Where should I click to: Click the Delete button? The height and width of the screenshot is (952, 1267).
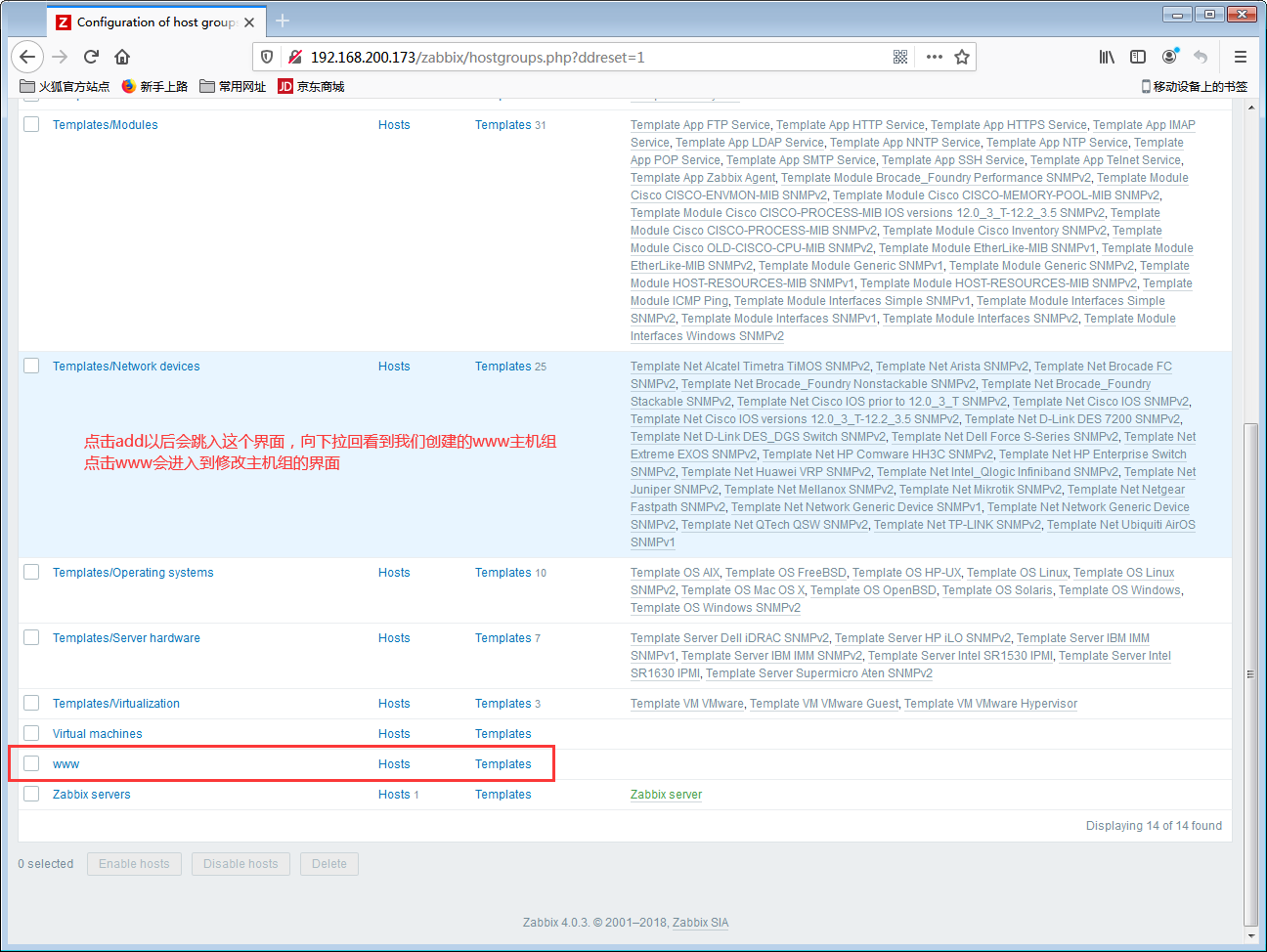click(x=329, y=864)
